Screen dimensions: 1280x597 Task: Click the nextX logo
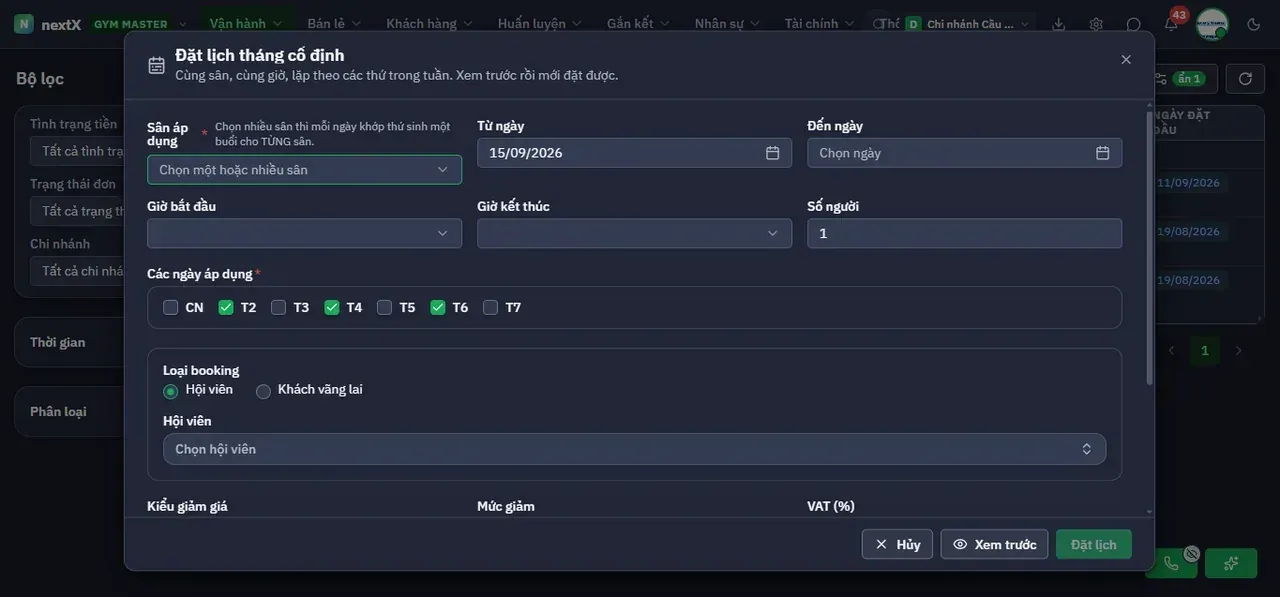point(48,24)
